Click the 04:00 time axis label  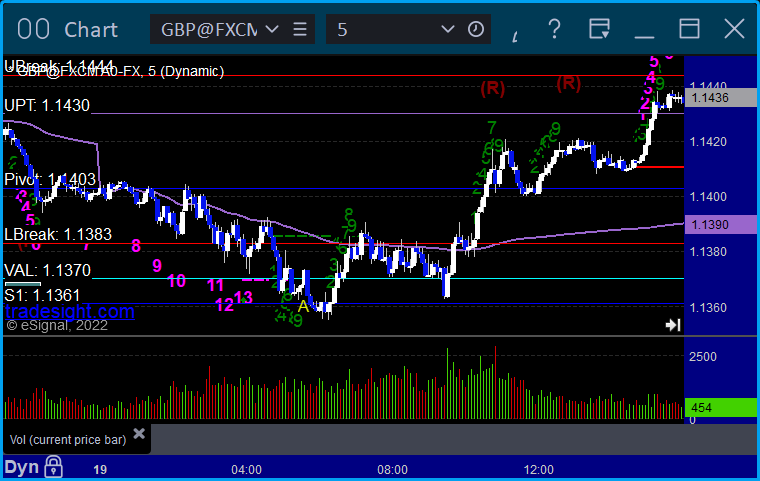246,470
